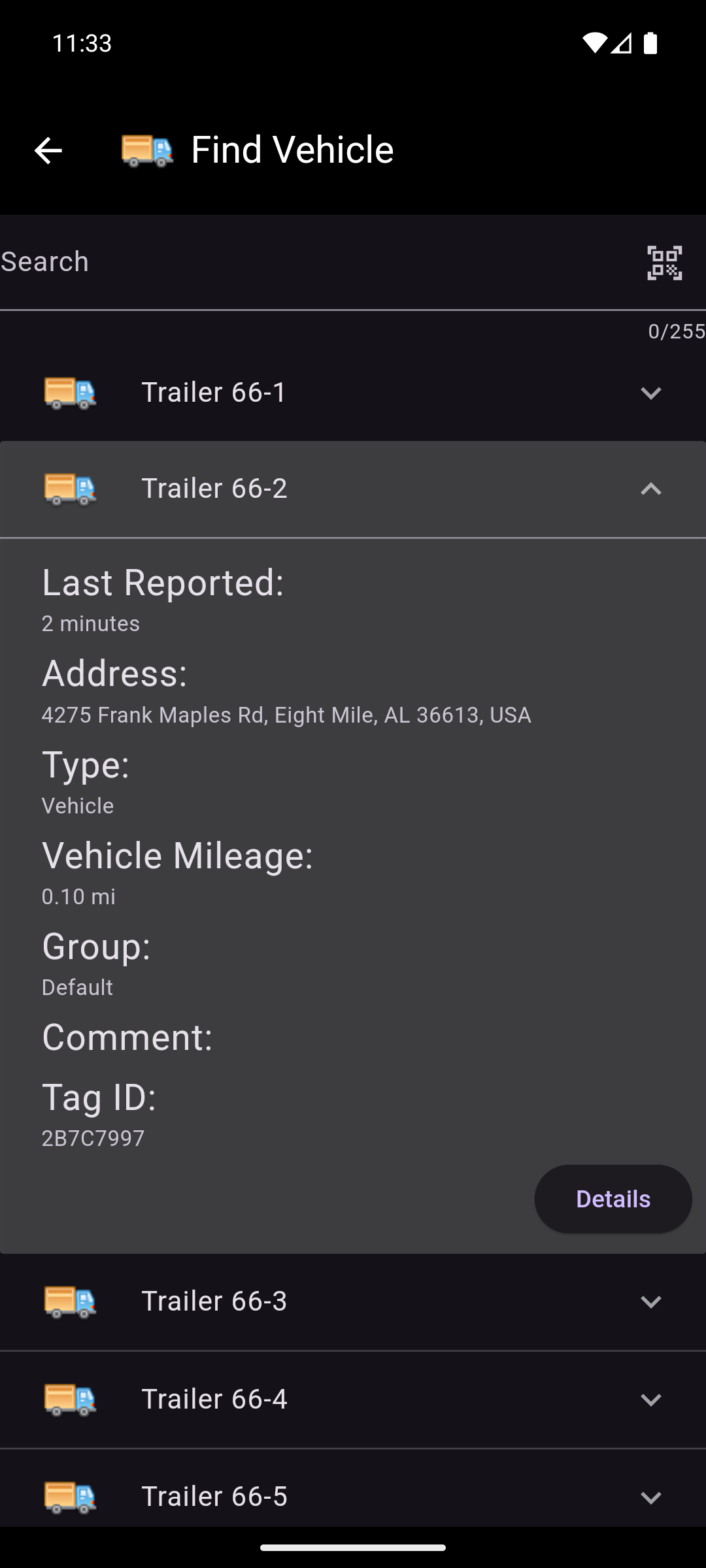Tap the truck icon beside Find Vehicle title

147,150
